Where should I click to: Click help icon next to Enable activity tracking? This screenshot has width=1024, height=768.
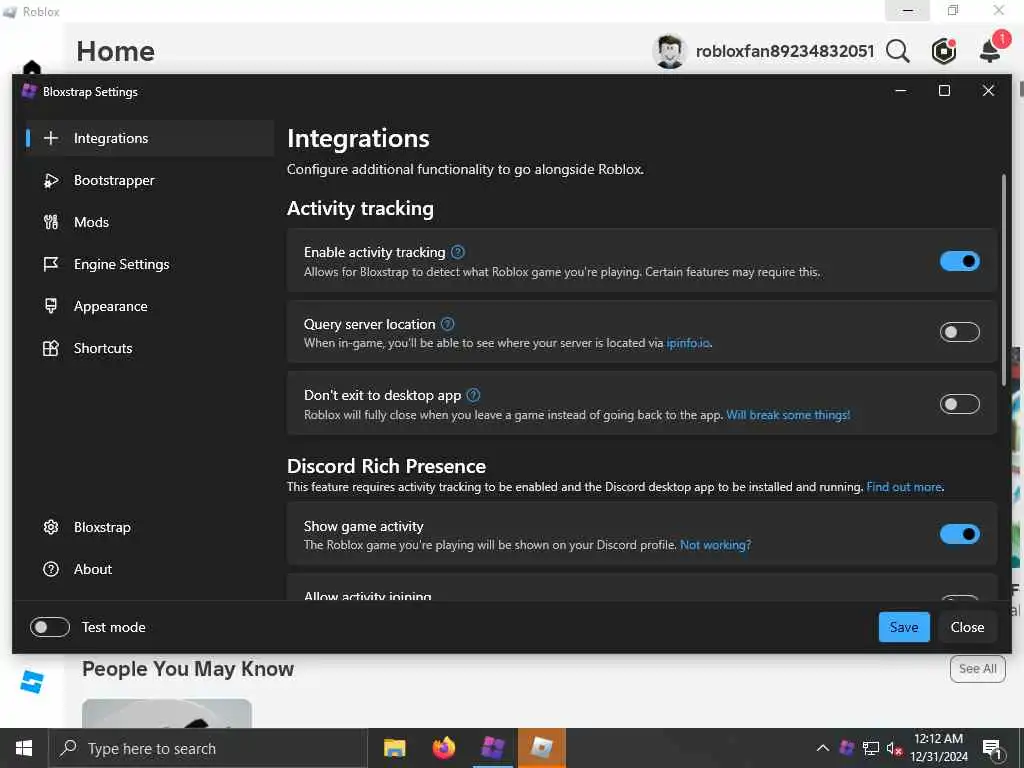[458, 252]
